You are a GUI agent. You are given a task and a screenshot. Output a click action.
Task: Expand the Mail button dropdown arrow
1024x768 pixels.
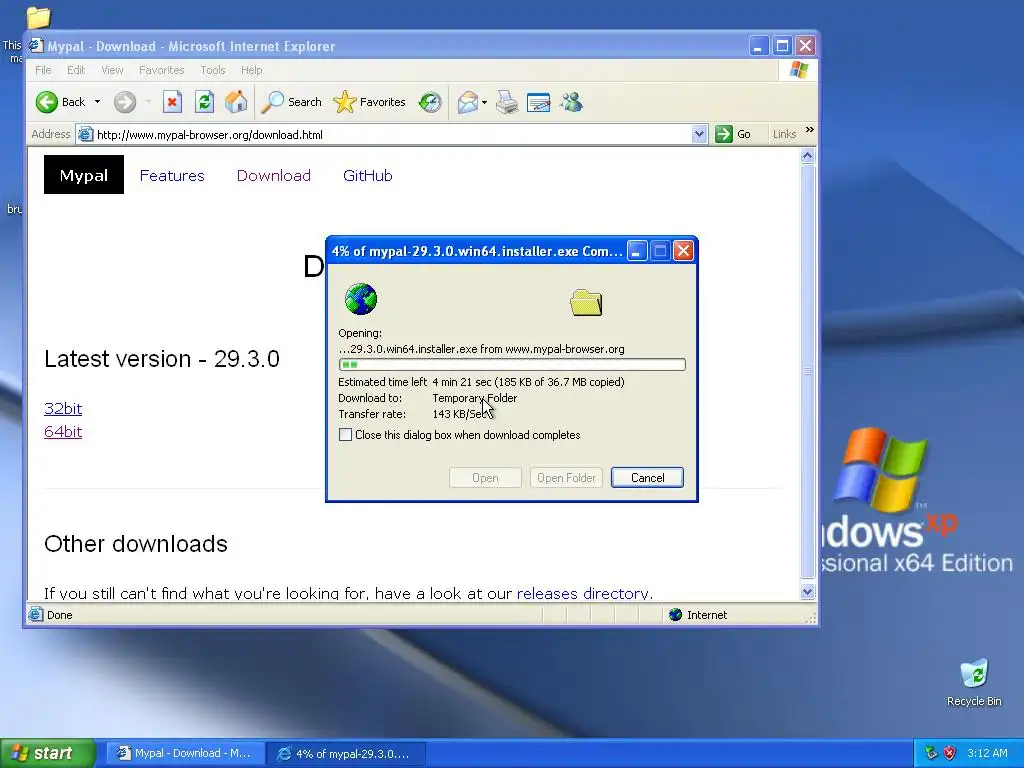pos(484,102)
